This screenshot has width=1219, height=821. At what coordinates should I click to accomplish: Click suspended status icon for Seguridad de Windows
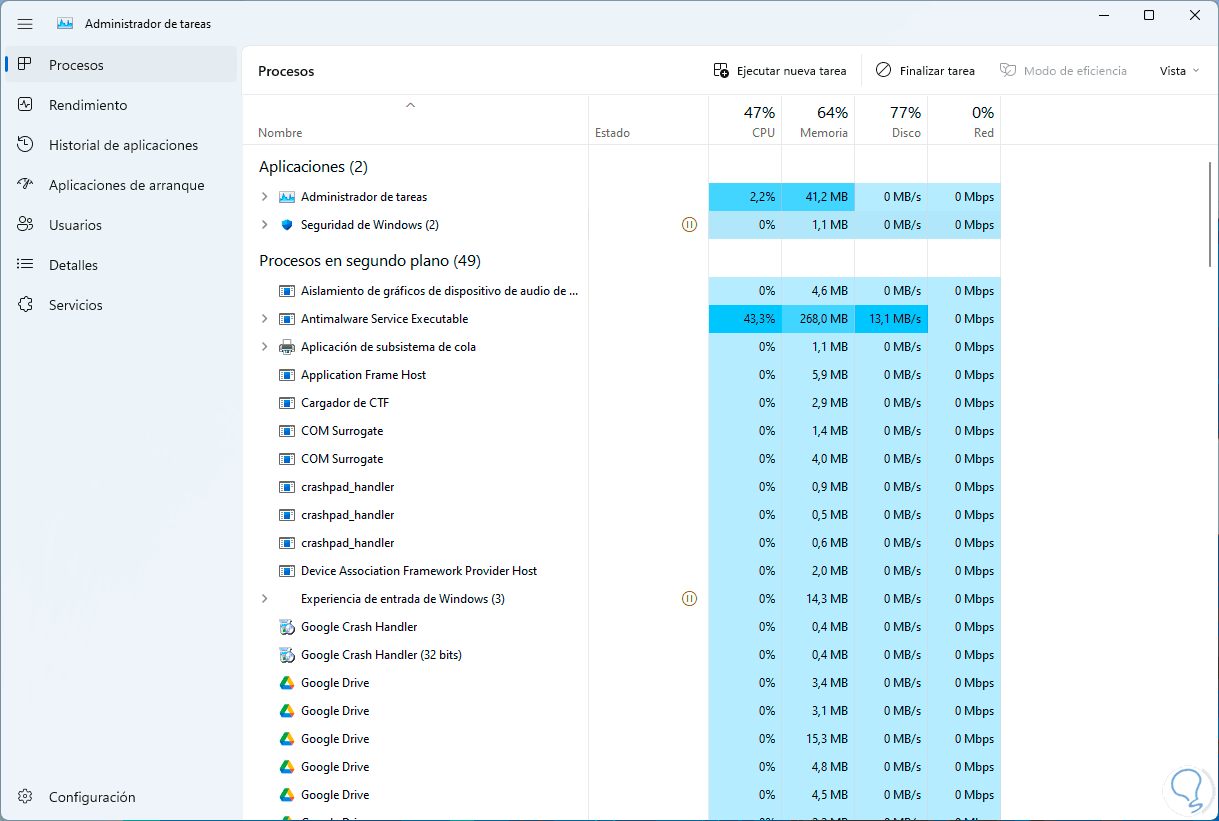click(689, 225)
